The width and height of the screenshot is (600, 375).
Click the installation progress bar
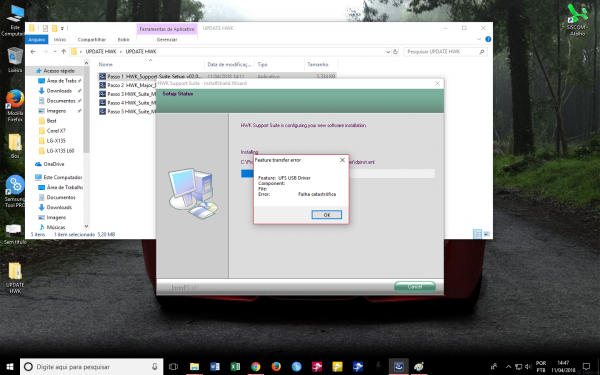point(338,173)
